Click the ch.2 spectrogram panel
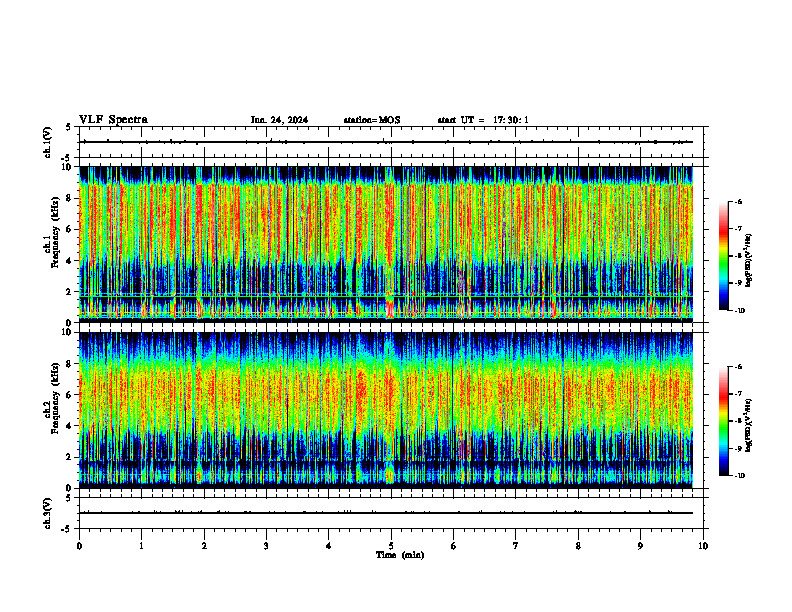The width and height of the screenshot is (792, 612). (386, 410)
